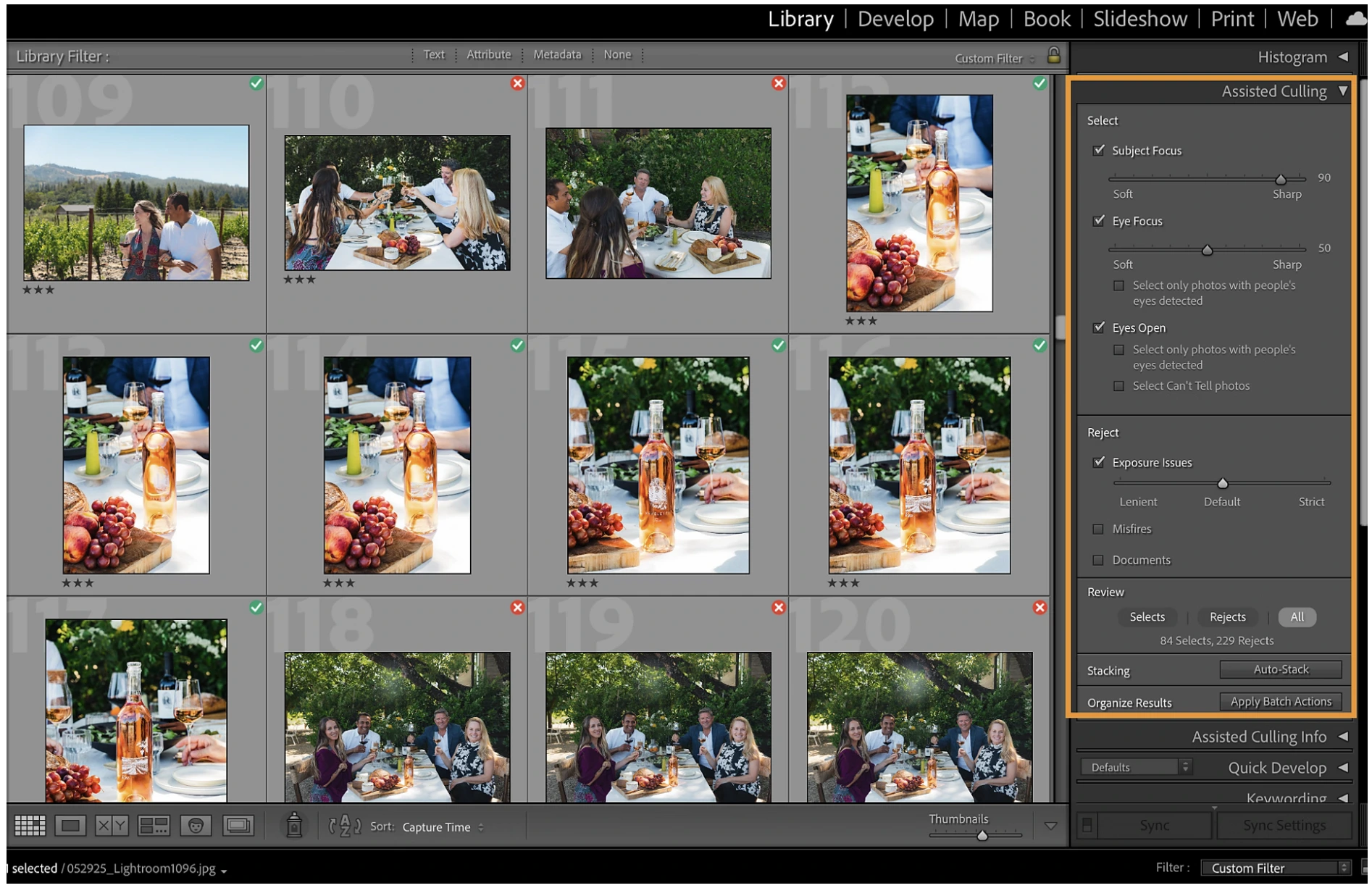1372x888 pixels.
Task: Open the Slideshow module
Action: 1140,19
